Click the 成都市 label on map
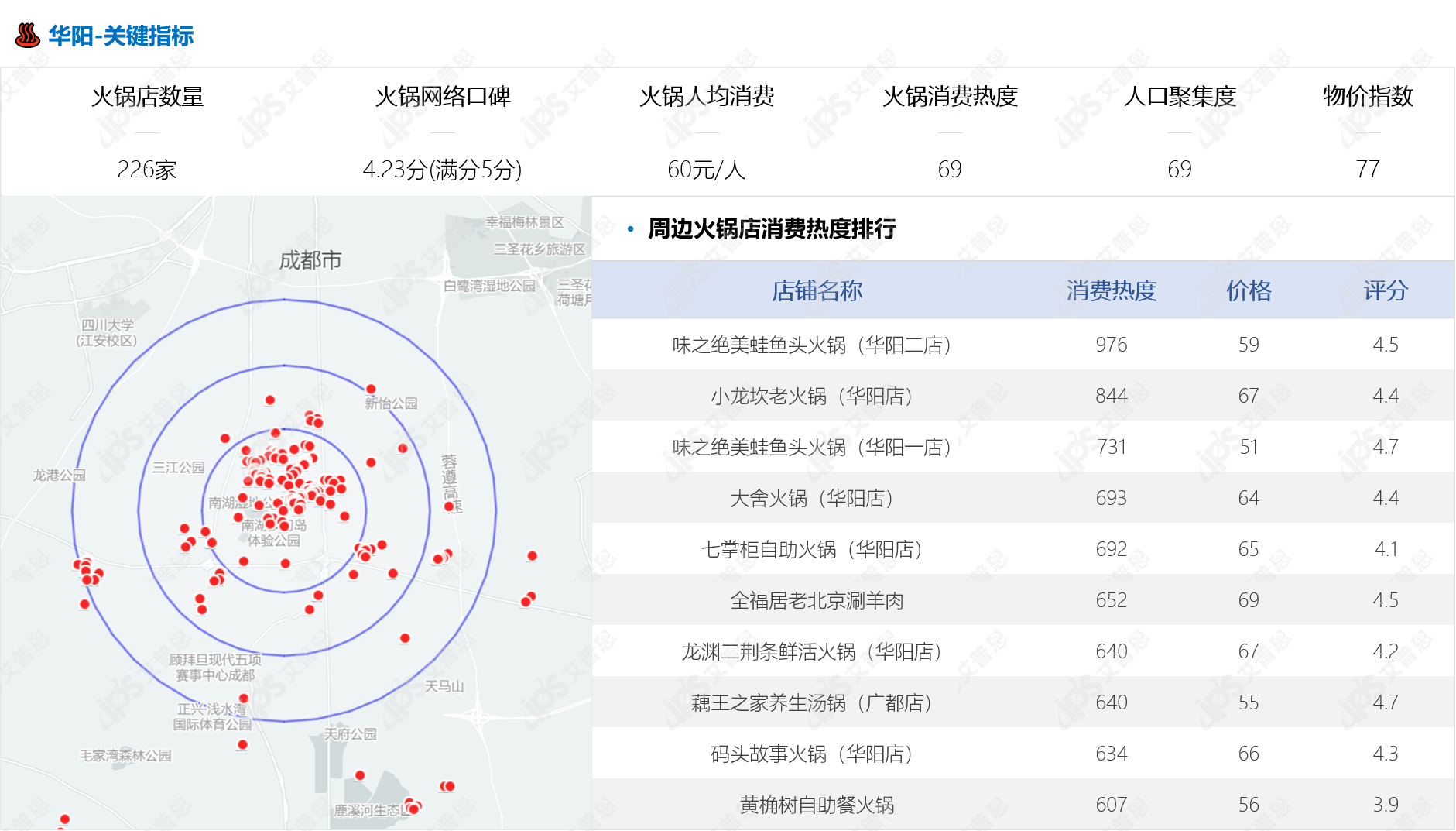The height and width of the screenshot is (831, 1456). click(x=310, y=260)
